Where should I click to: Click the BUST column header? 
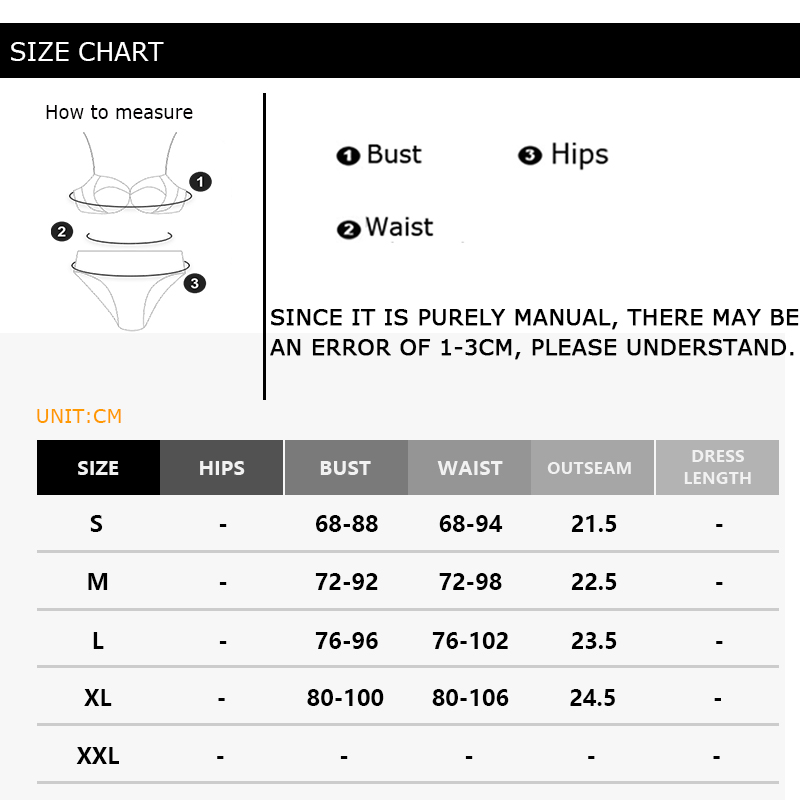(x=345, y=468)
